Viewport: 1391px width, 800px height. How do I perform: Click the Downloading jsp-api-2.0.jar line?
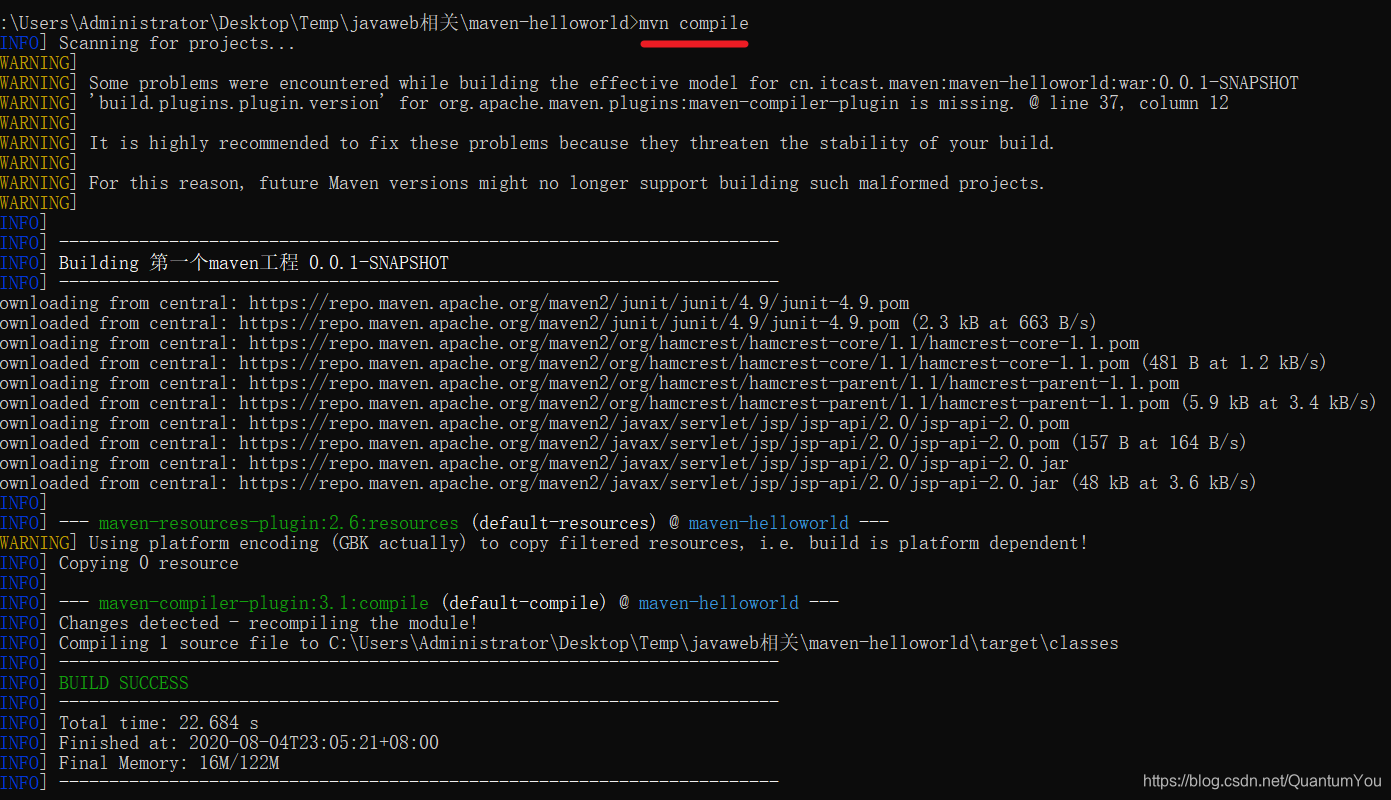(x=535, y=463)
